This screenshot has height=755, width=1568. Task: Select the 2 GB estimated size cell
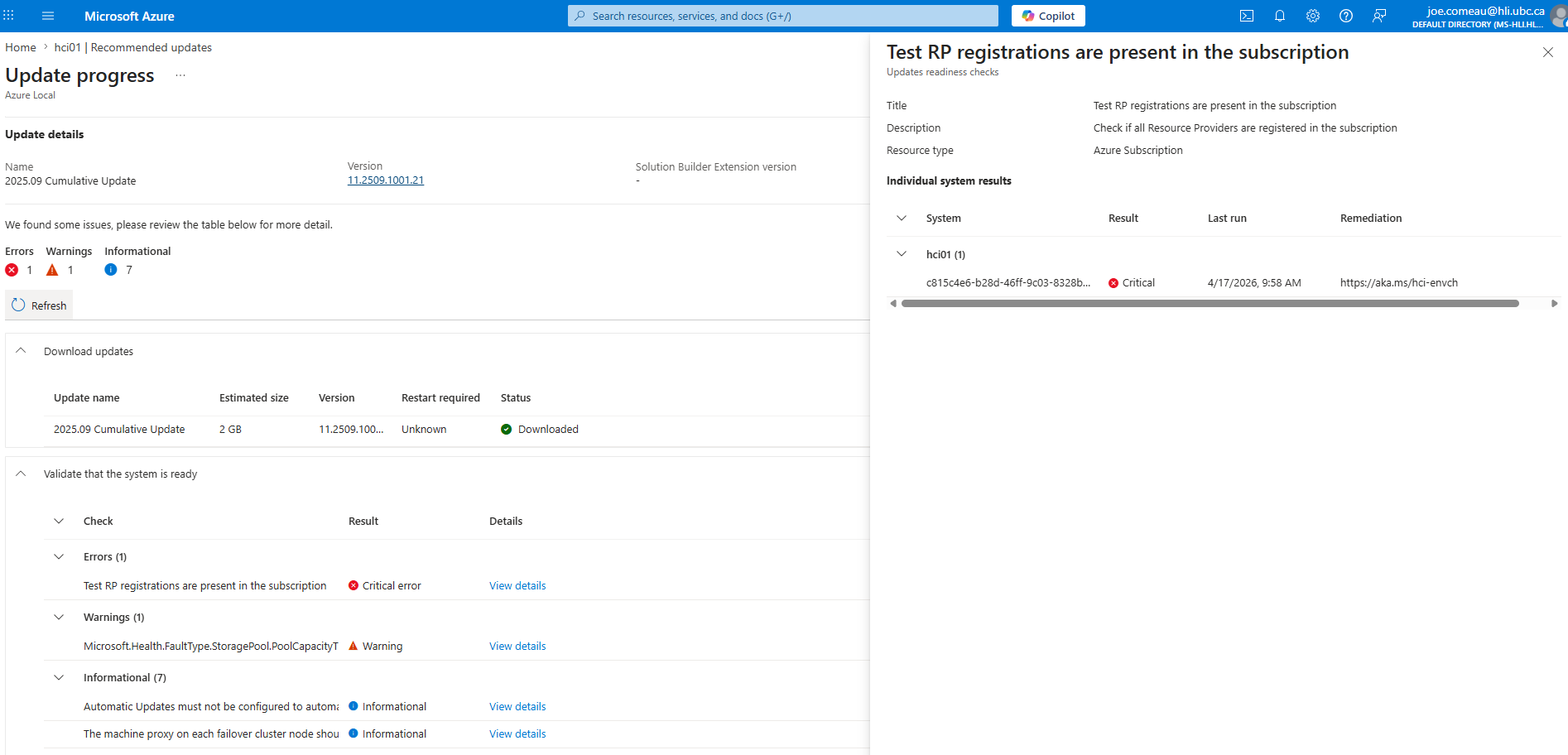[230, 429]
